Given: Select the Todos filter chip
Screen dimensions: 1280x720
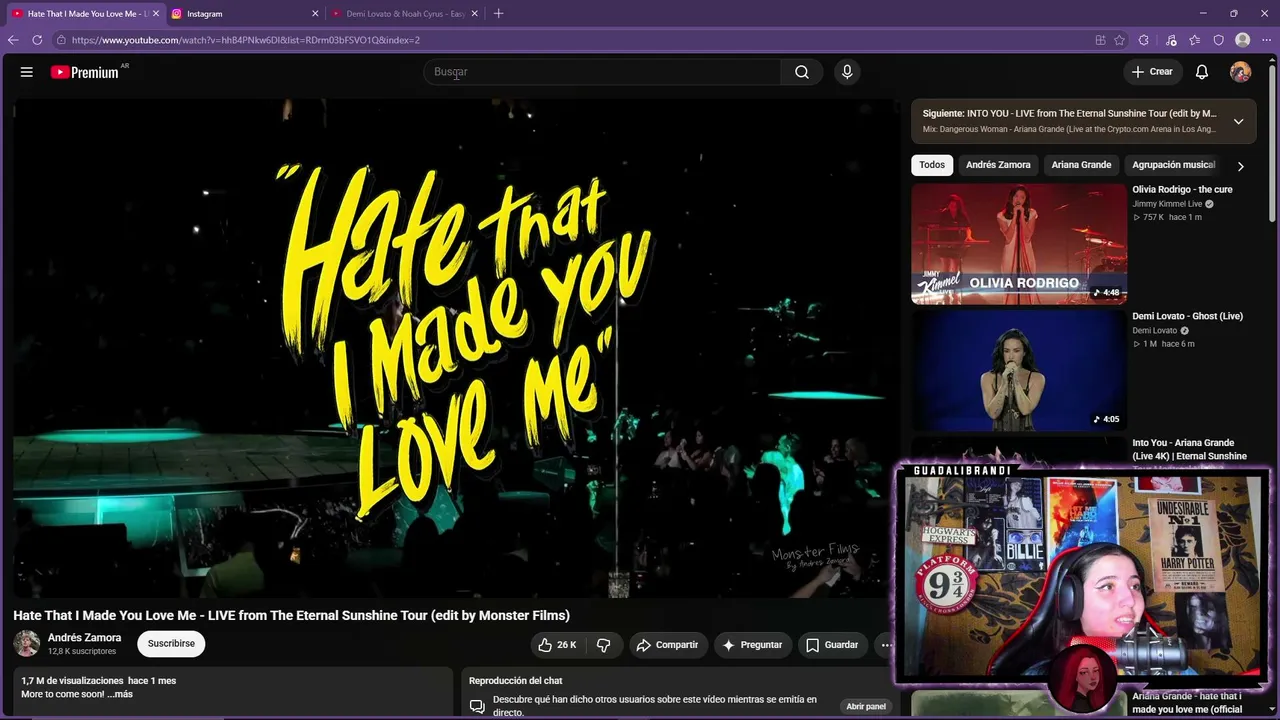Looking at the screenshot, I should 932,165.
